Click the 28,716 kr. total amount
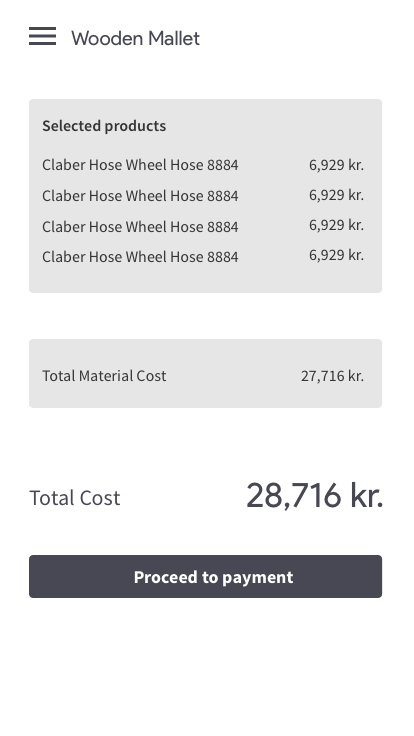 pyautogui.click(x=314, y=496)
